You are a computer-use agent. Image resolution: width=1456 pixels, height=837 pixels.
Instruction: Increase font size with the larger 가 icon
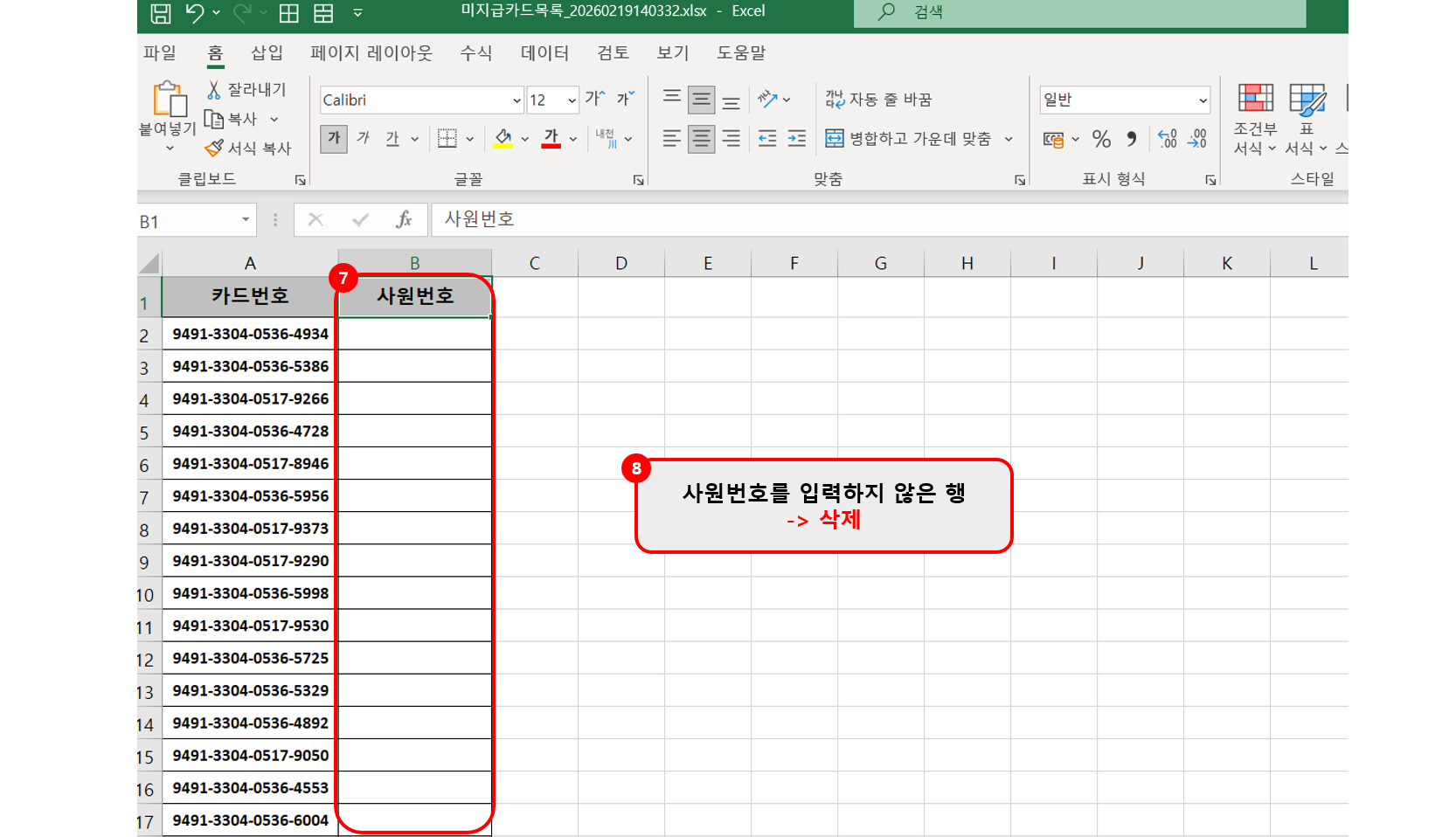pos(595,99)
